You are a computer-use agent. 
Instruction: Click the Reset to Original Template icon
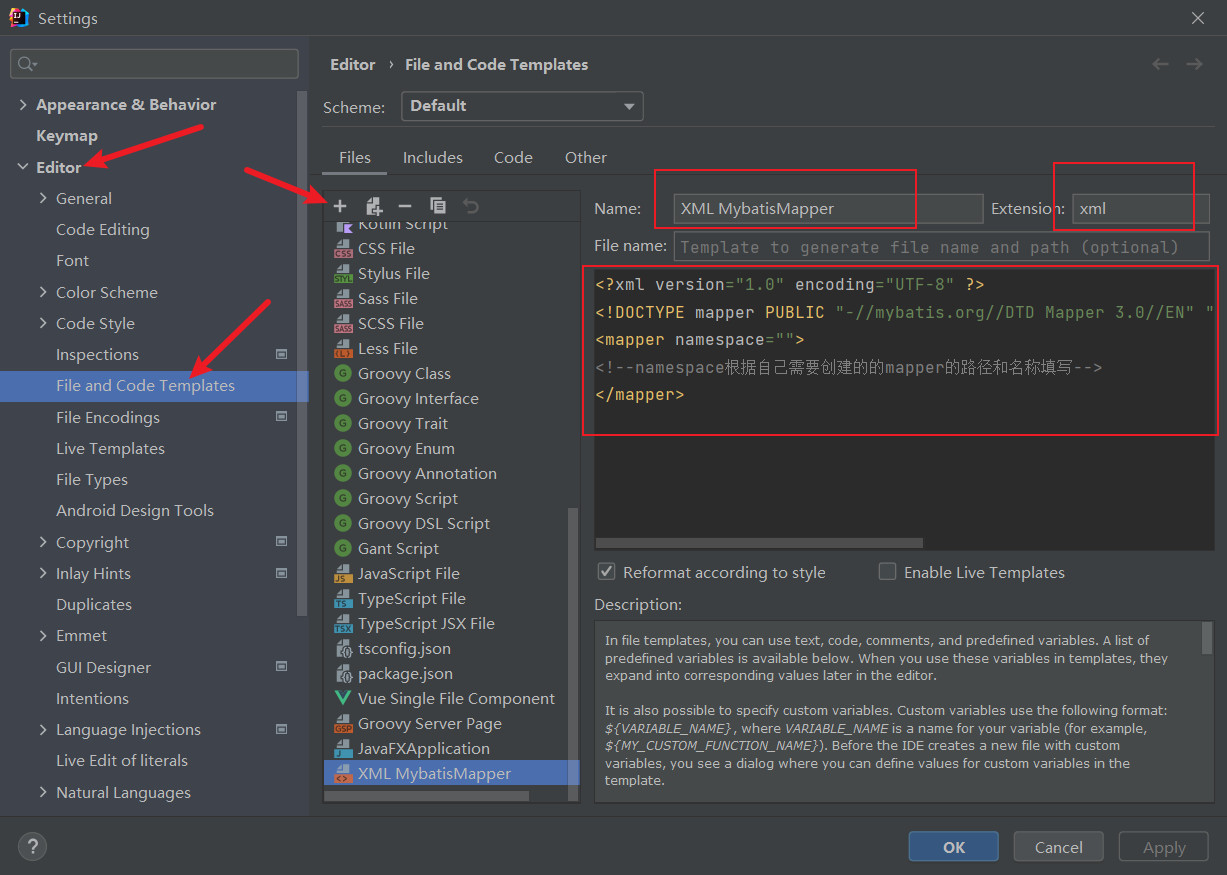tap(471, 206)
